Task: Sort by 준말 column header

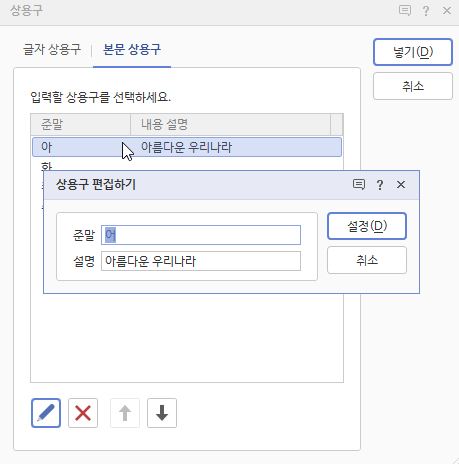Action: click(x=81, y=125)
